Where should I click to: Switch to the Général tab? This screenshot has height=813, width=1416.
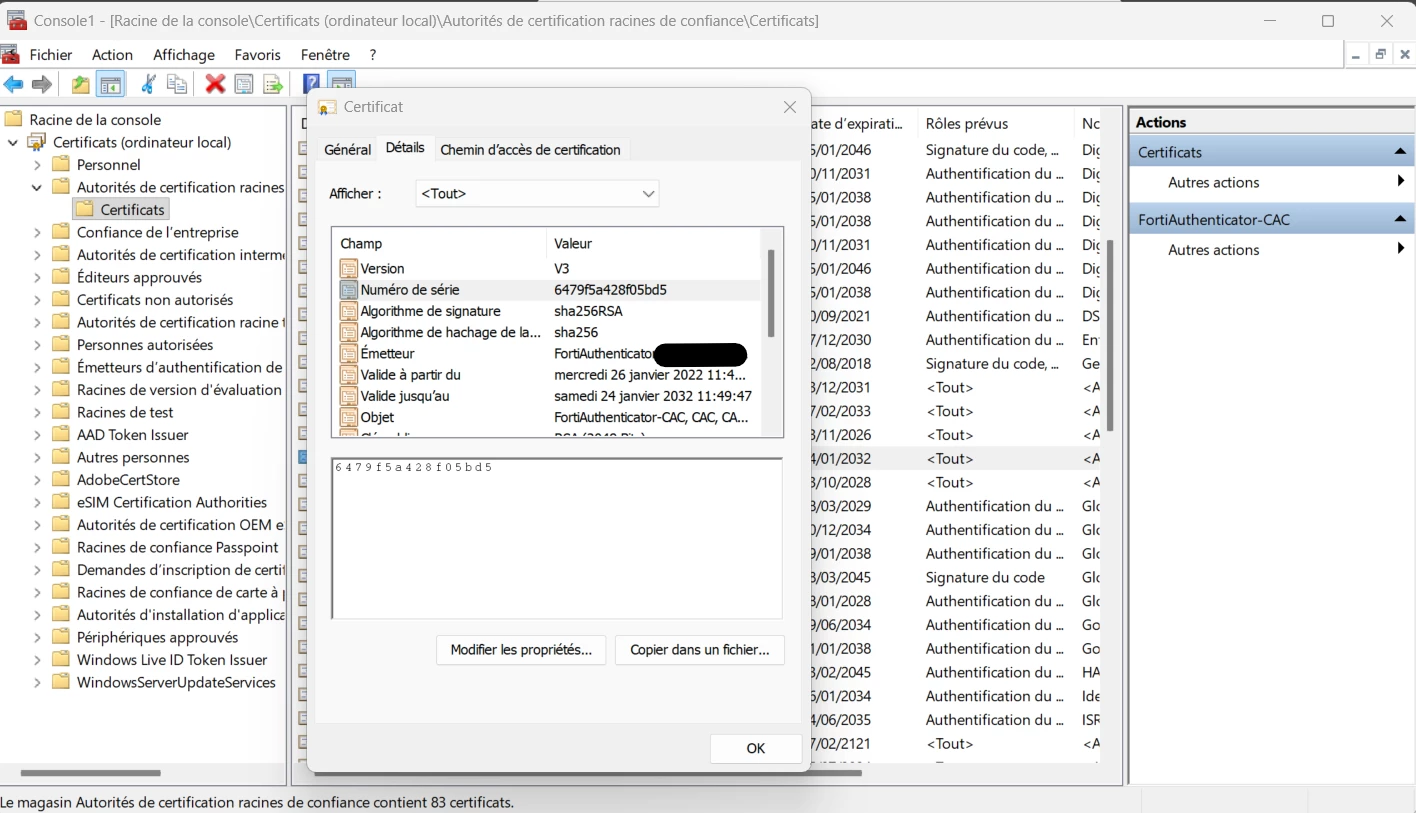point(347,150)
